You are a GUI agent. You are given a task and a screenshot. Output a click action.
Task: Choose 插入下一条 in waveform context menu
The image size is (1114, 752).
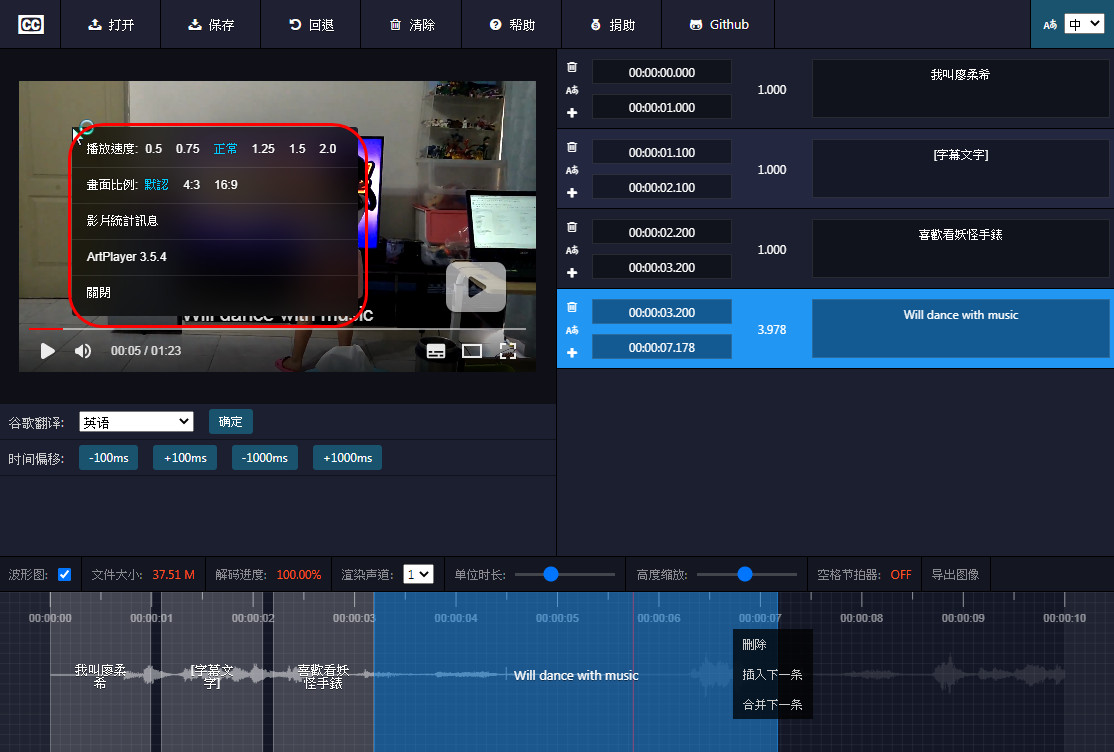click(773, 675)
